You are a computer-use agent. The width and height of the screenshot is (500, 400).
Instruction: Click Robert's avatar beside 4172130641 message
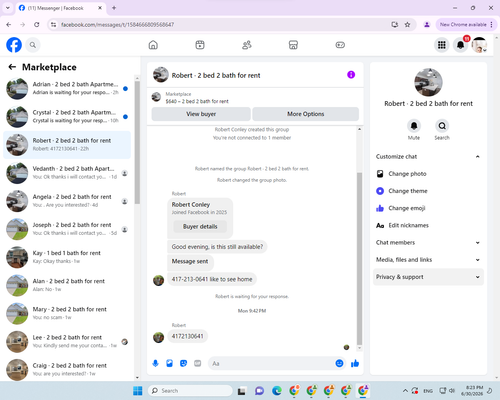158,337
